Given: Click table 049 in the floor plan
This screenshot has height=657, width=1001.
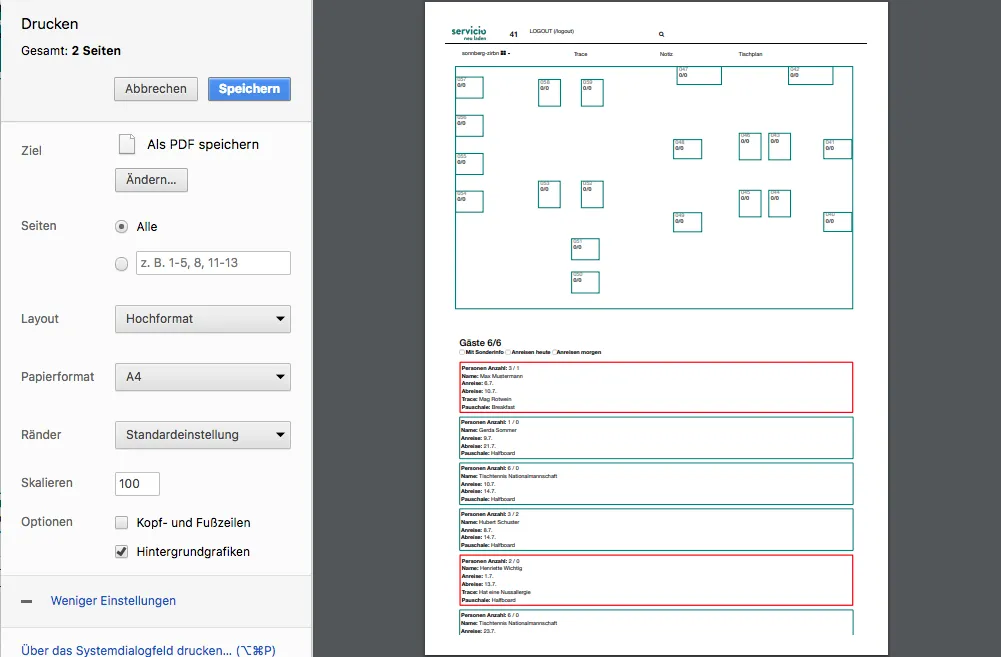Looking at the screenshot, I should pyautogui.click(x=688, y=222).
